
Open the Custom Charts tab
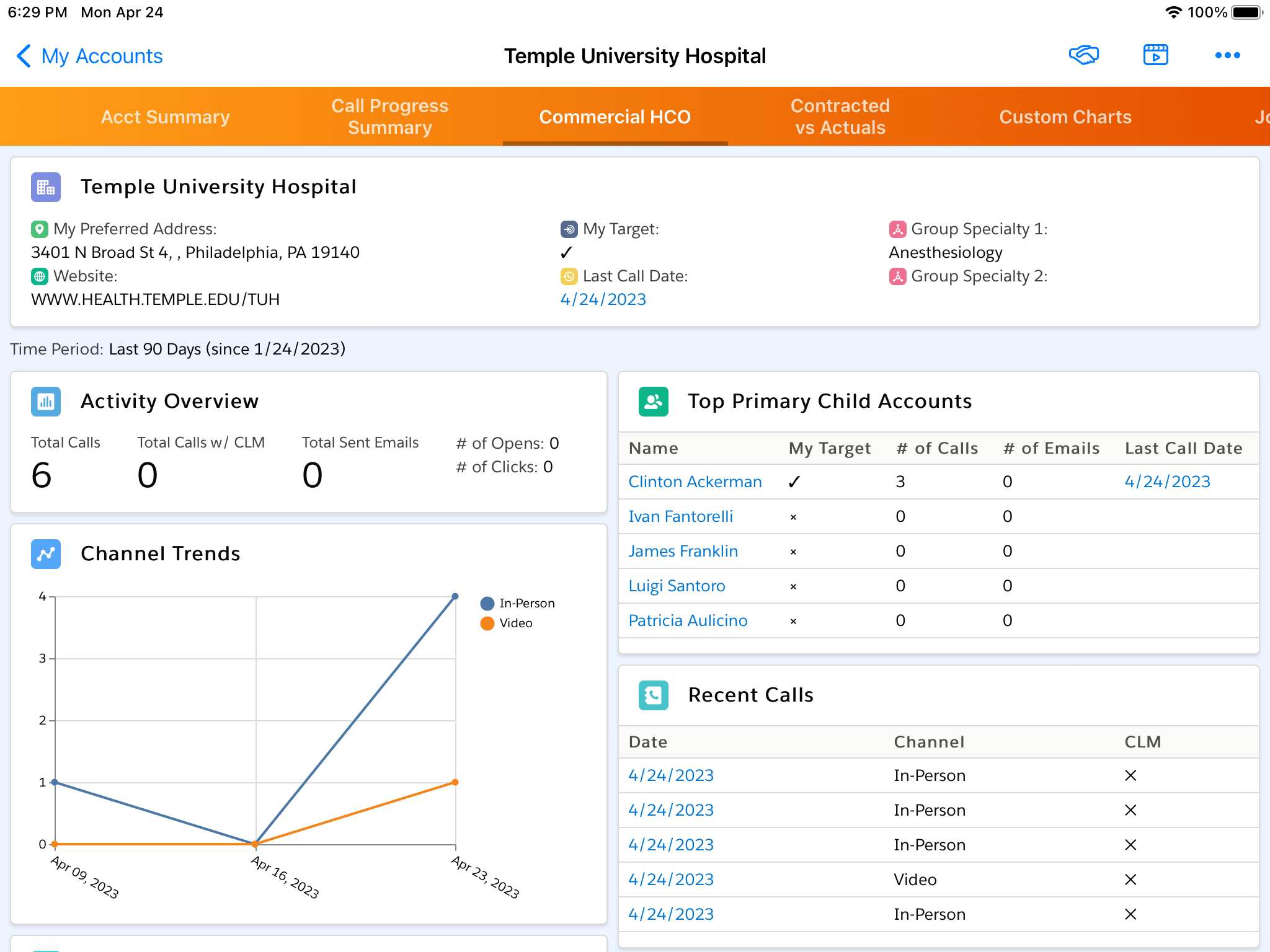[1065, 117]
